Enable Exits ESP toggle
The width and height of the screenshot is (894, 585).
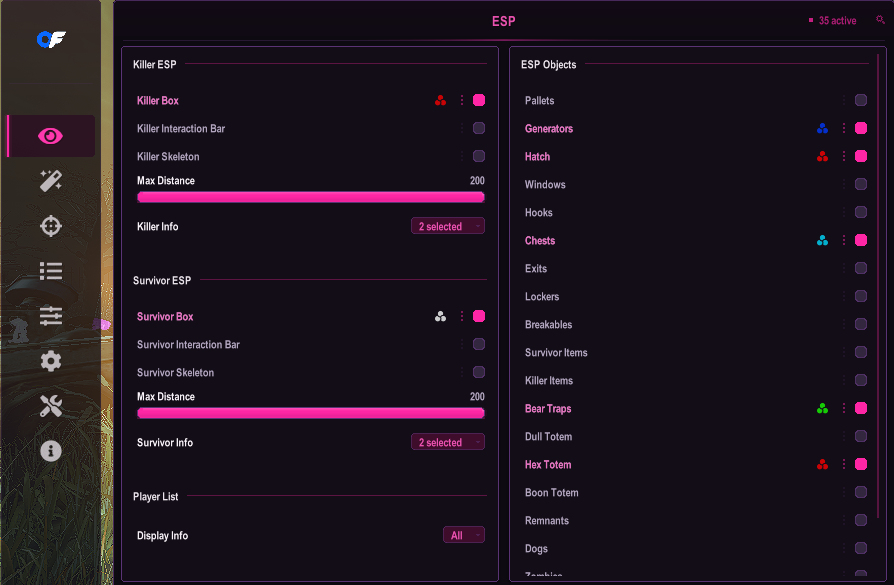[861, 269]
